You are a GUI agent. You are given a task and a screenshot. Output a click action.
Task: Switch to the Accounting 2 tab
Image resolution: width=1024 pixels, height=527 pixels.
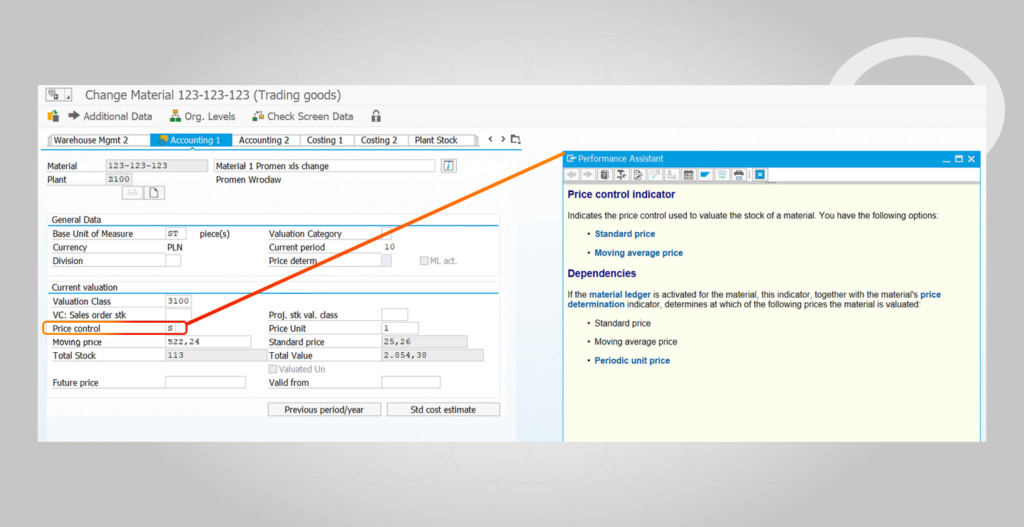[x=264, y=141]
